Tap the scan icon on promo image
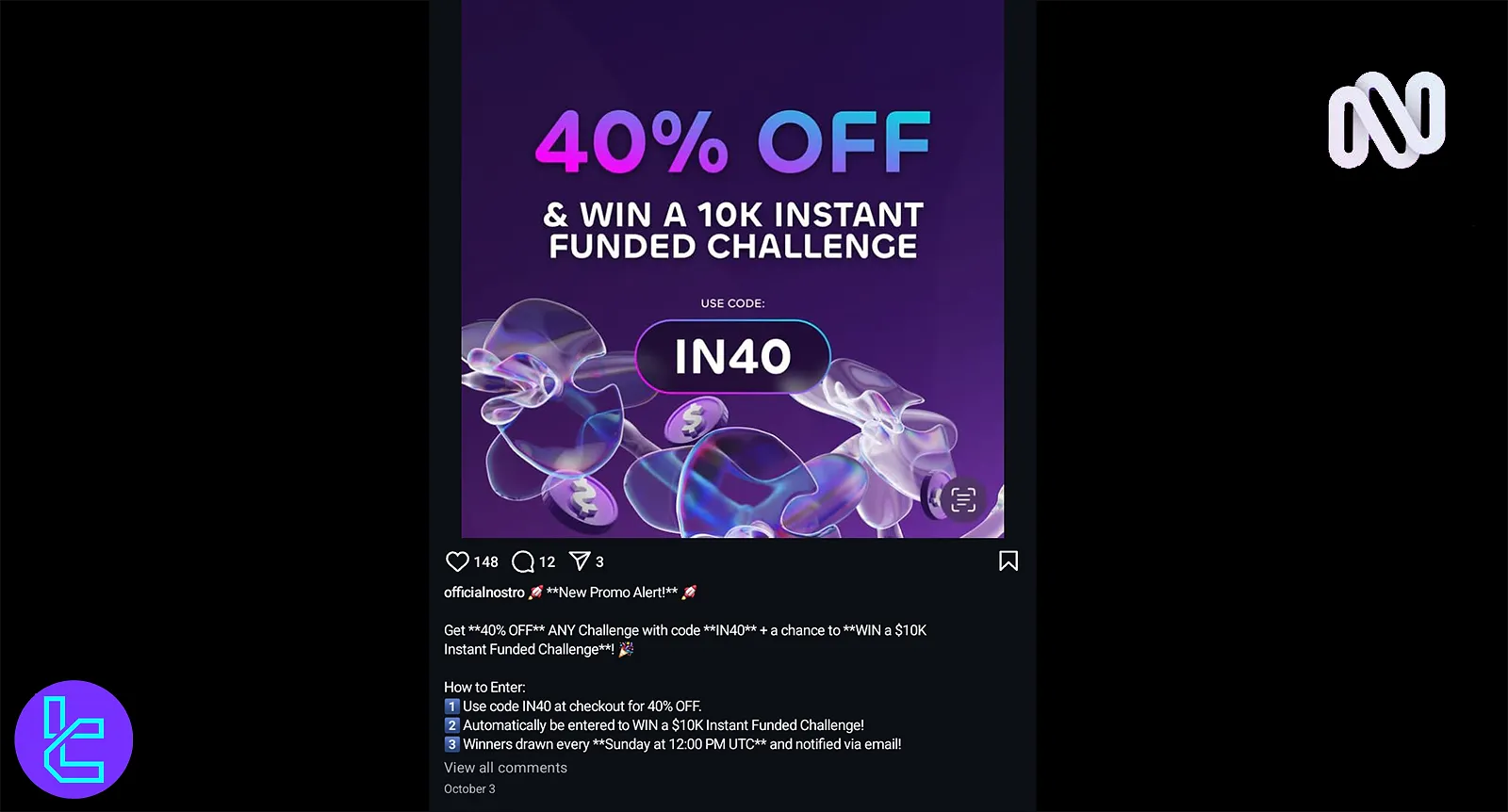Image resolution: width=1508 pixels, height=812 pixels. (x=962, y=499)
